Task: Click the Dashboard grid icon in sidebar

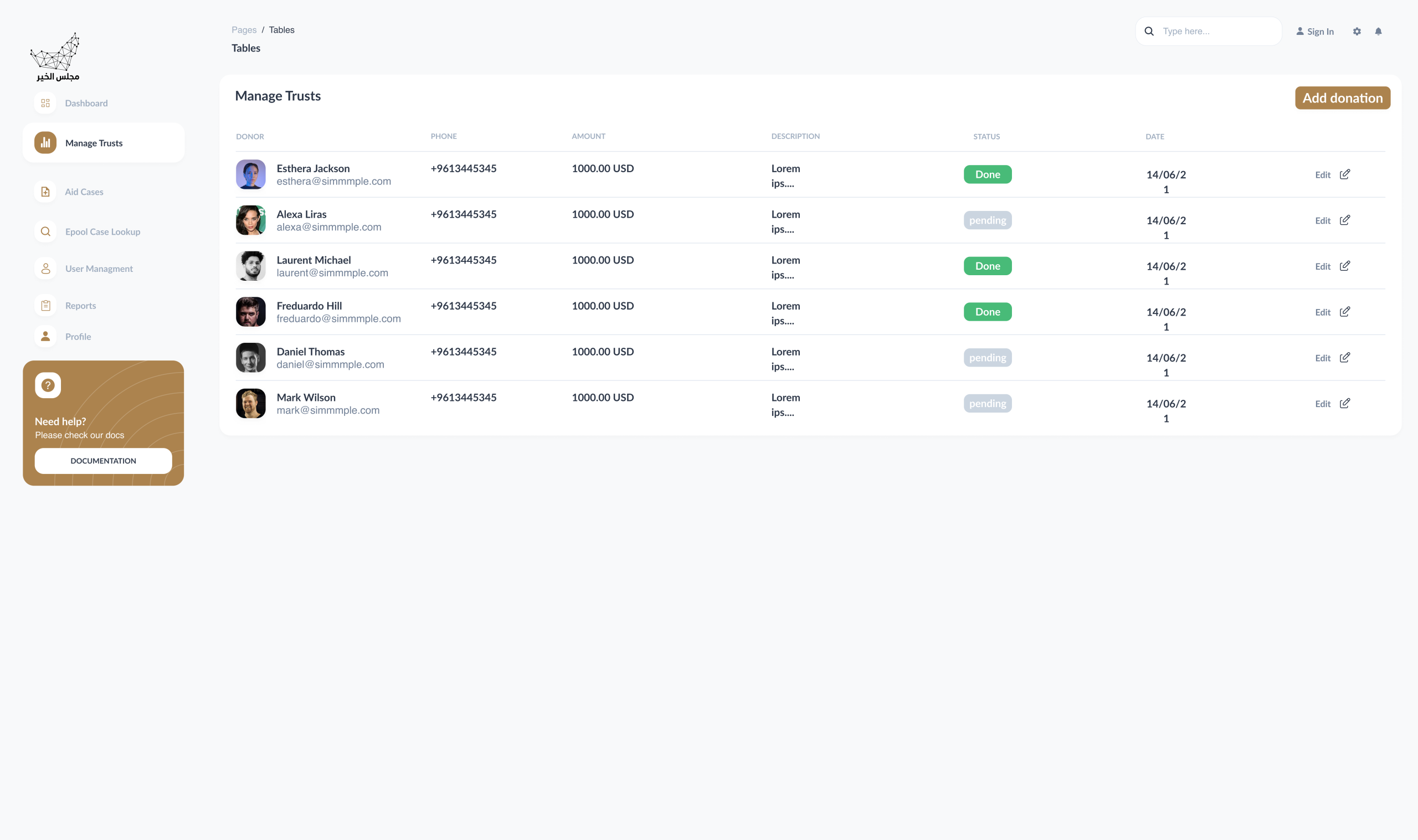Action: click(x=45, y=103)
